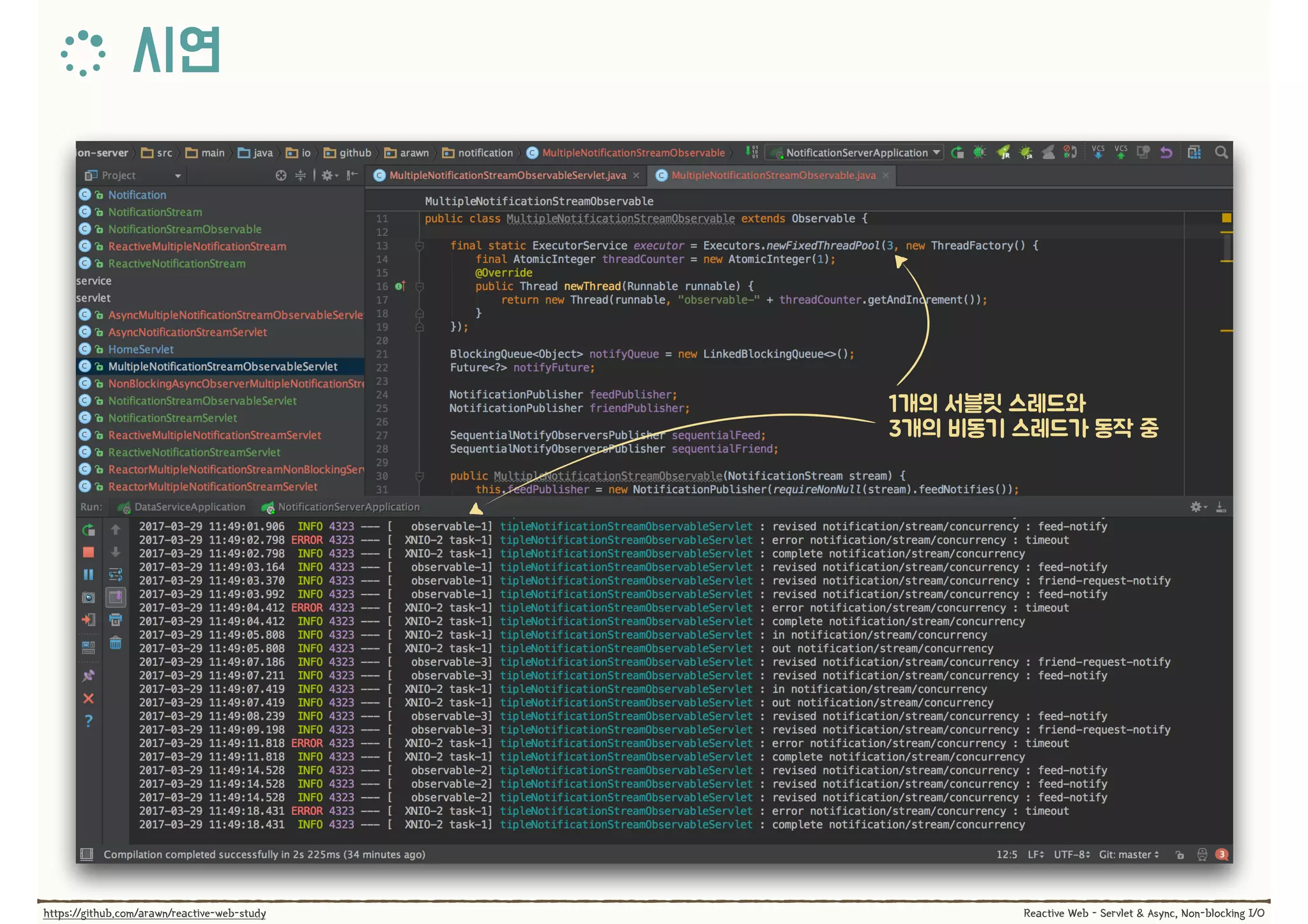Open the Project view dropdown

(178, 176)
